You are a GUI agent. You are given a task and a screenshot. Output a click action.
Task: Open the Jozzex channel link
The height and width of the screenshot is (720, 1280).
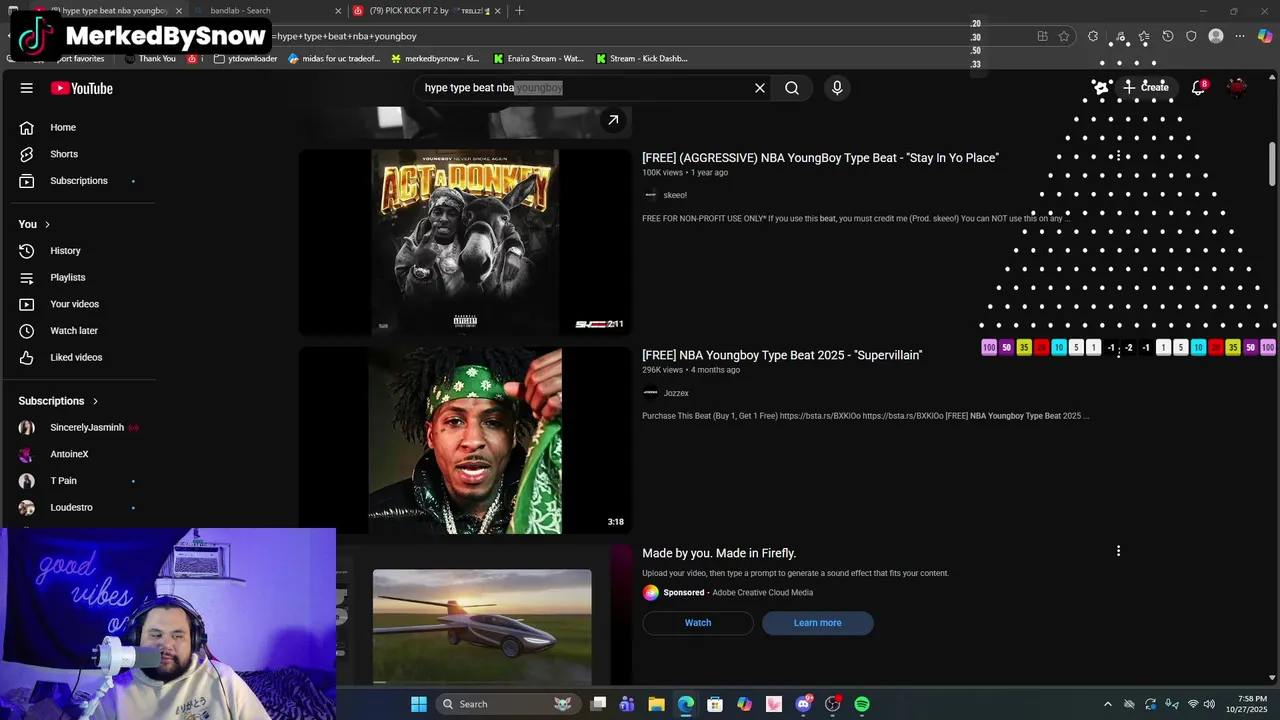click(x=676, y=393)
